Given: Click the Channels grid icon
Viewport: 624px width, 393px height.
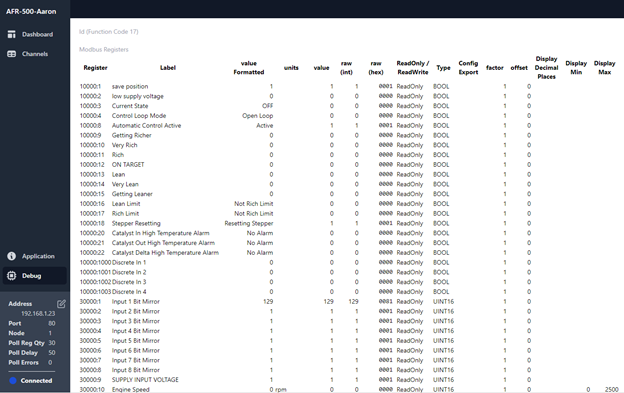Looking at the screenshot, I should [x=12, y=54].
